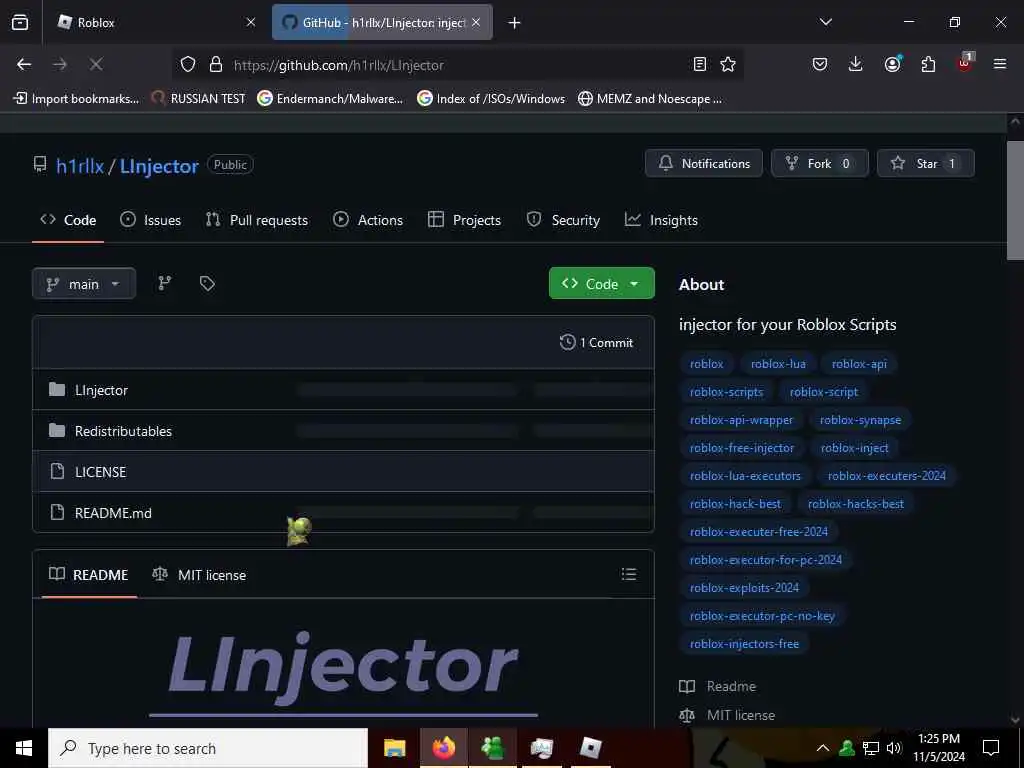This screenshot has height=768, width=1024.
Task: Toggle reader view in address bar
Action: pyautogui.click(x=699, y=64)
